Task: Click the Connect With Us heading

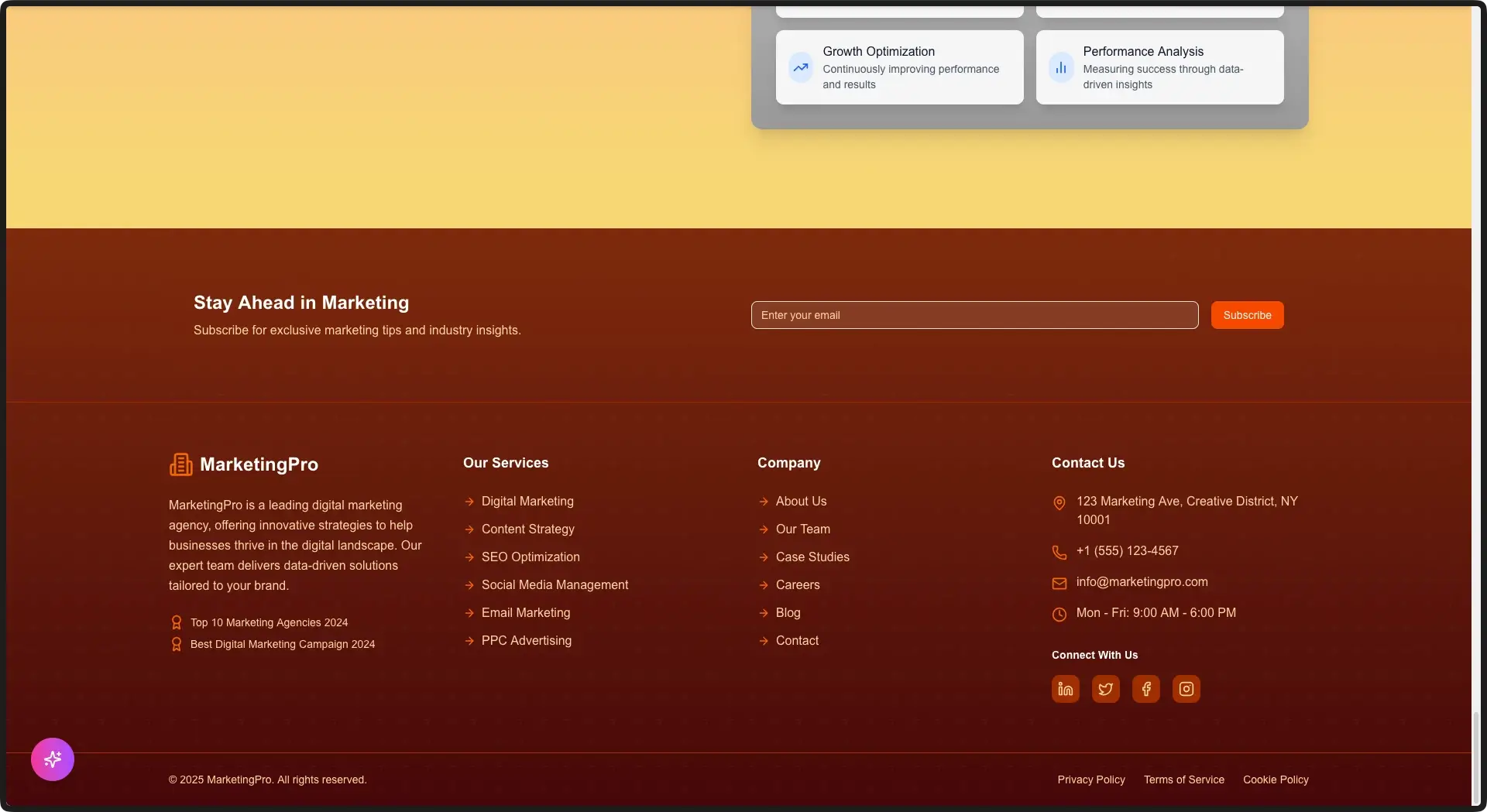Action: pos(1094,655)
